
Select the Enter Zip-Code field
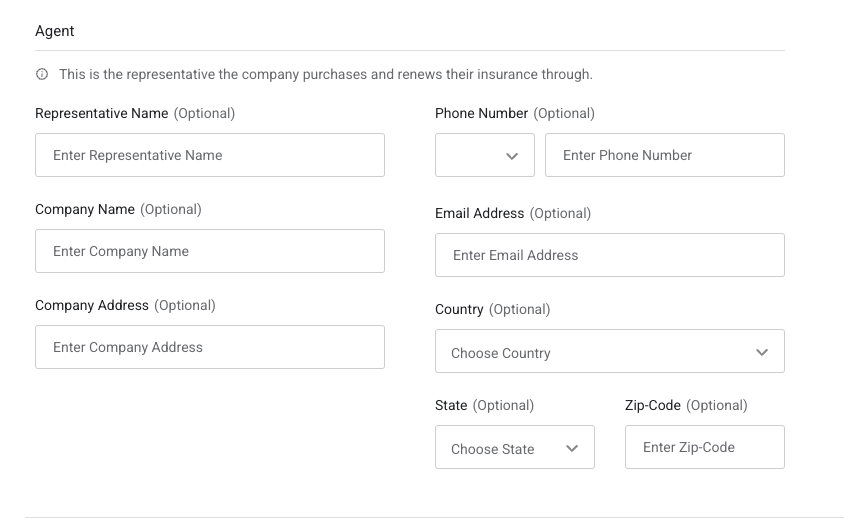point(704,448)
